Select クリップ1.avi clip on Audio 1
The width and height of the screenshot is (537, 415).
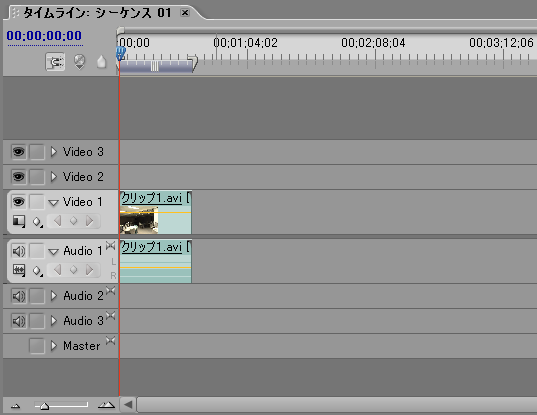coord(156,261)
